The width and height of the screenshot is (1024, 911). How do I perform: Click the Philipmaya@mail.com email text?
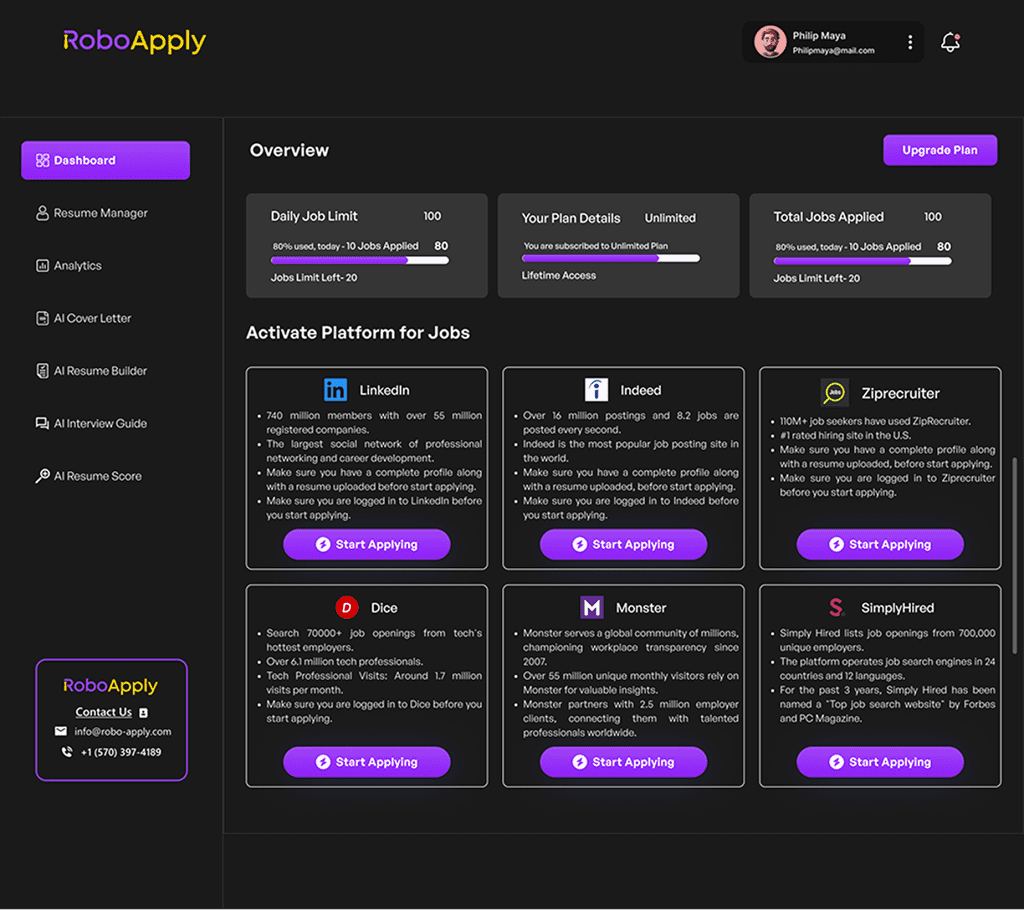(833, 51)
